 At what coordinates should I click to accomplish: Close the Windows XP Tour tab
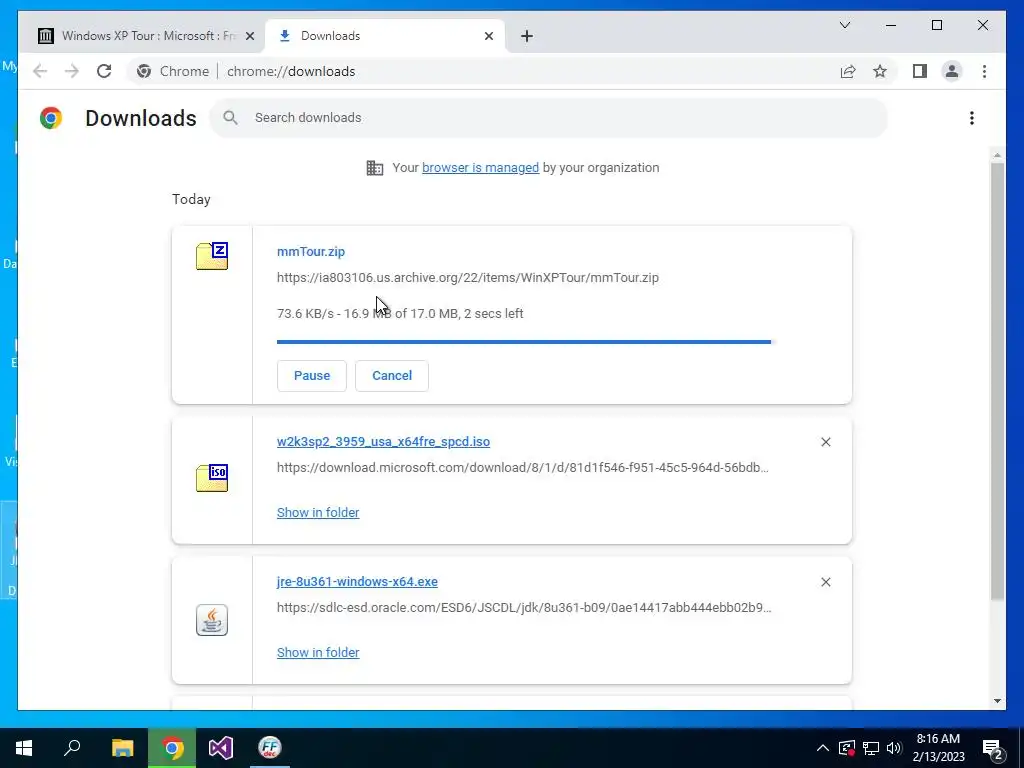[249, 37]
